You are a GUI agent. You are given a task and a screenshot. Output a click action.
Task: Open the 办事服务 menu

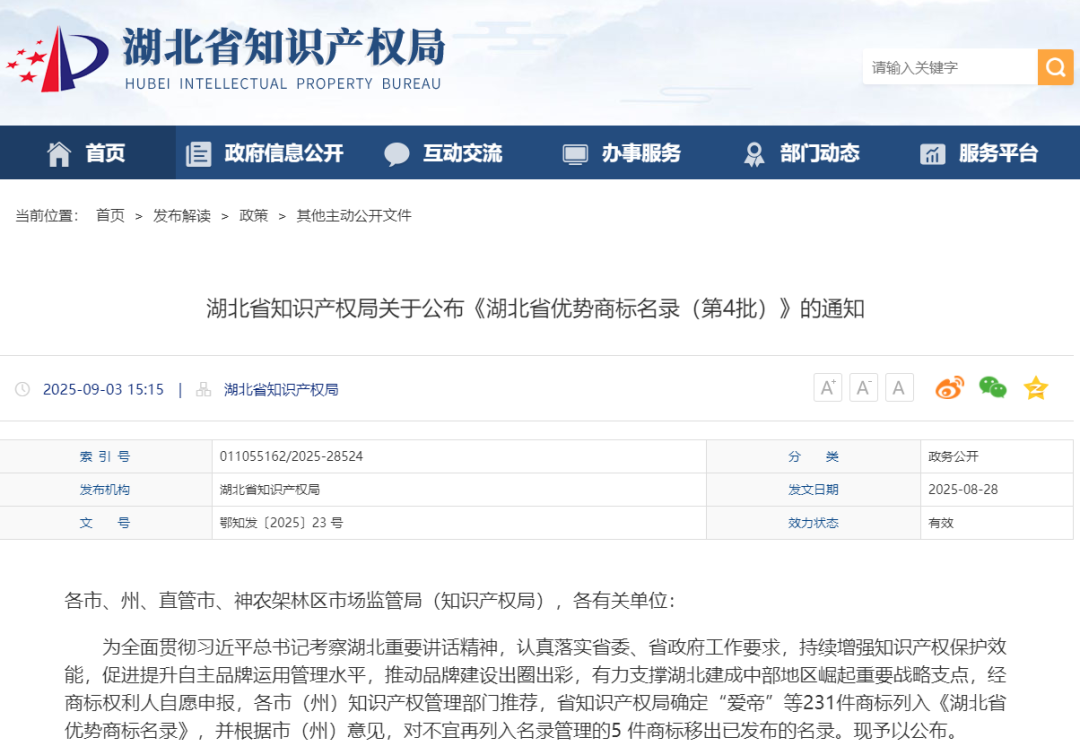tap(621, 153)
